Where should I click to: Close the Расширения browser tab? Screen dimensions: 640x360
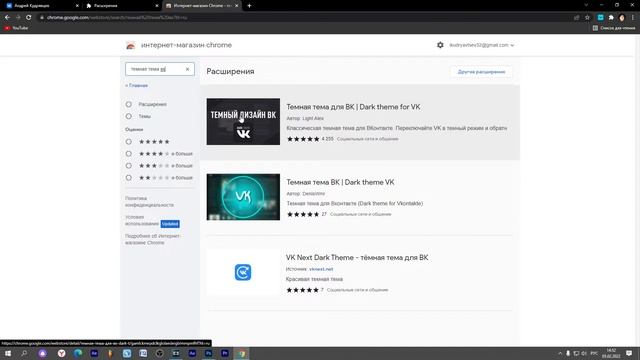[157, 6]
